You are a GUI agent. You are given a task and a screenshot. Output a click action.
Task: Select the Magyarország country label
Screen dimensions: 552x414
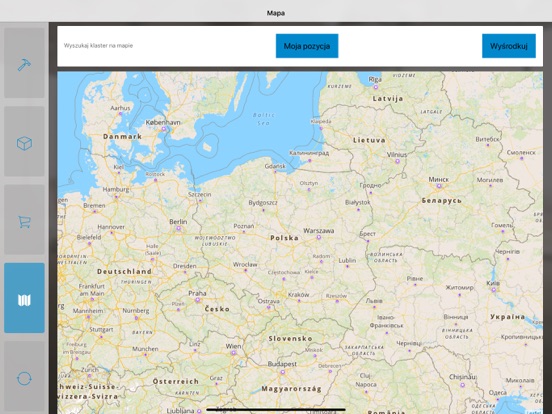click(291, 389)
